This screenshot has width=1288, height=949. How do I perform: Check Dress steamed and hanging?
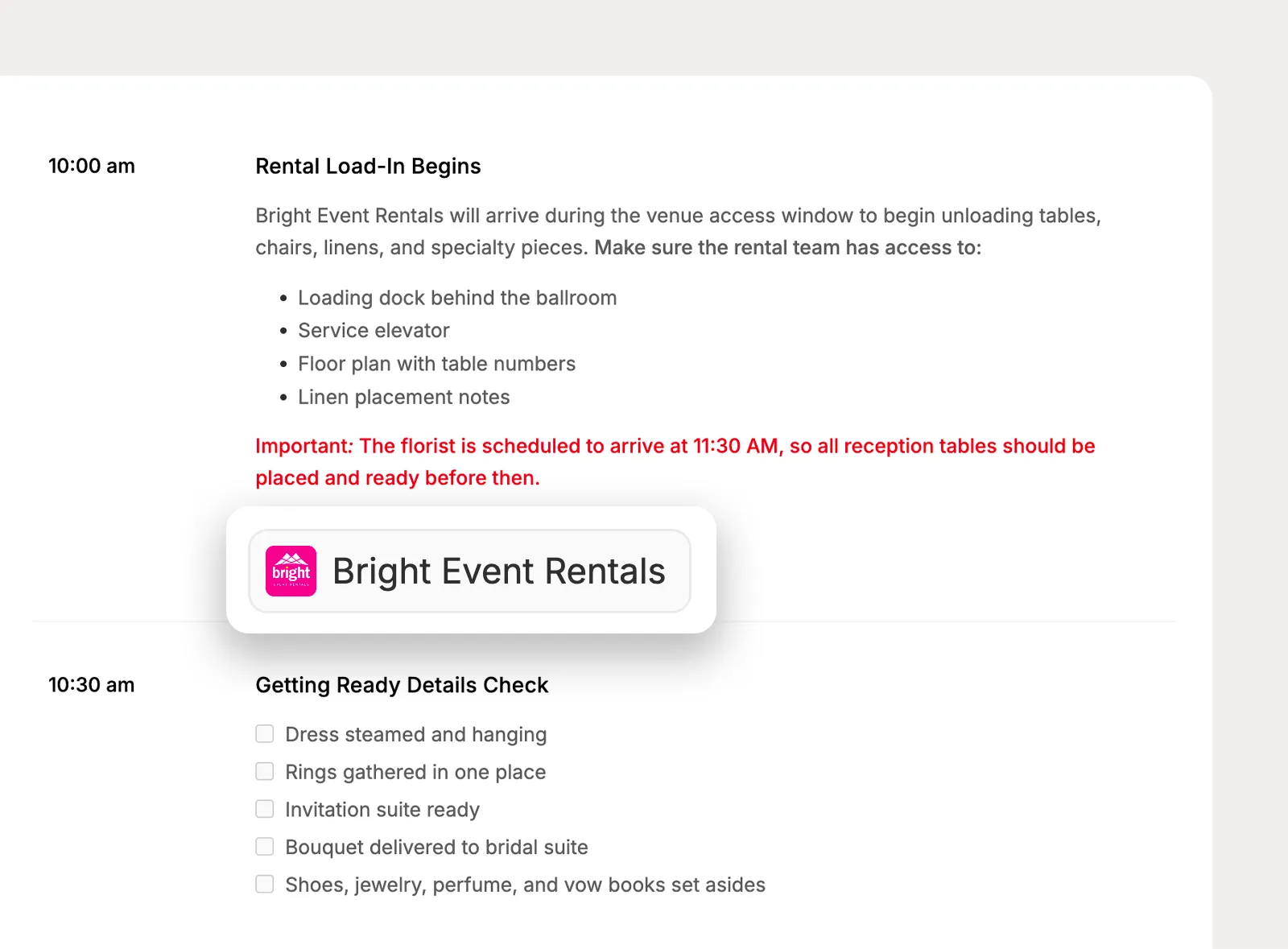[264, 733]
